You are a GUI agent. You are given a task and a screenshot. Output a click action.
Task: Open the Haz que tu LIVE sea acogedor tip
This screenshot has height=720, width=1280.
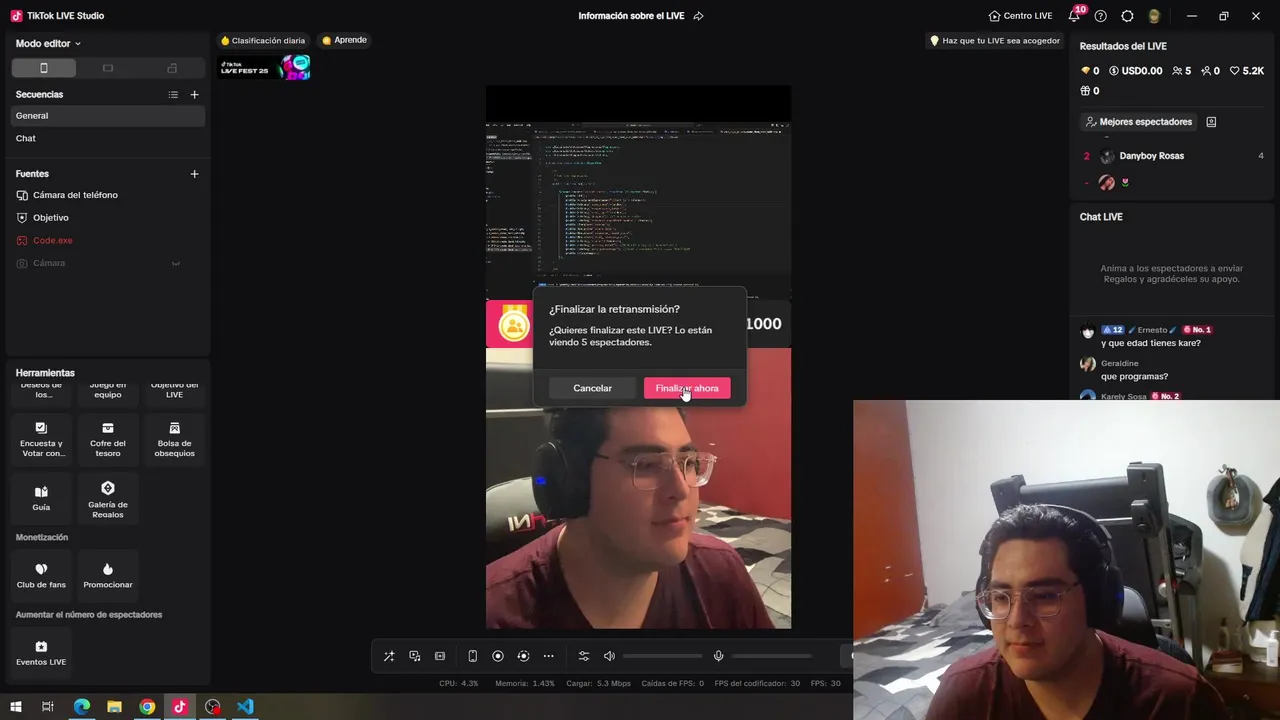point(994,41)
